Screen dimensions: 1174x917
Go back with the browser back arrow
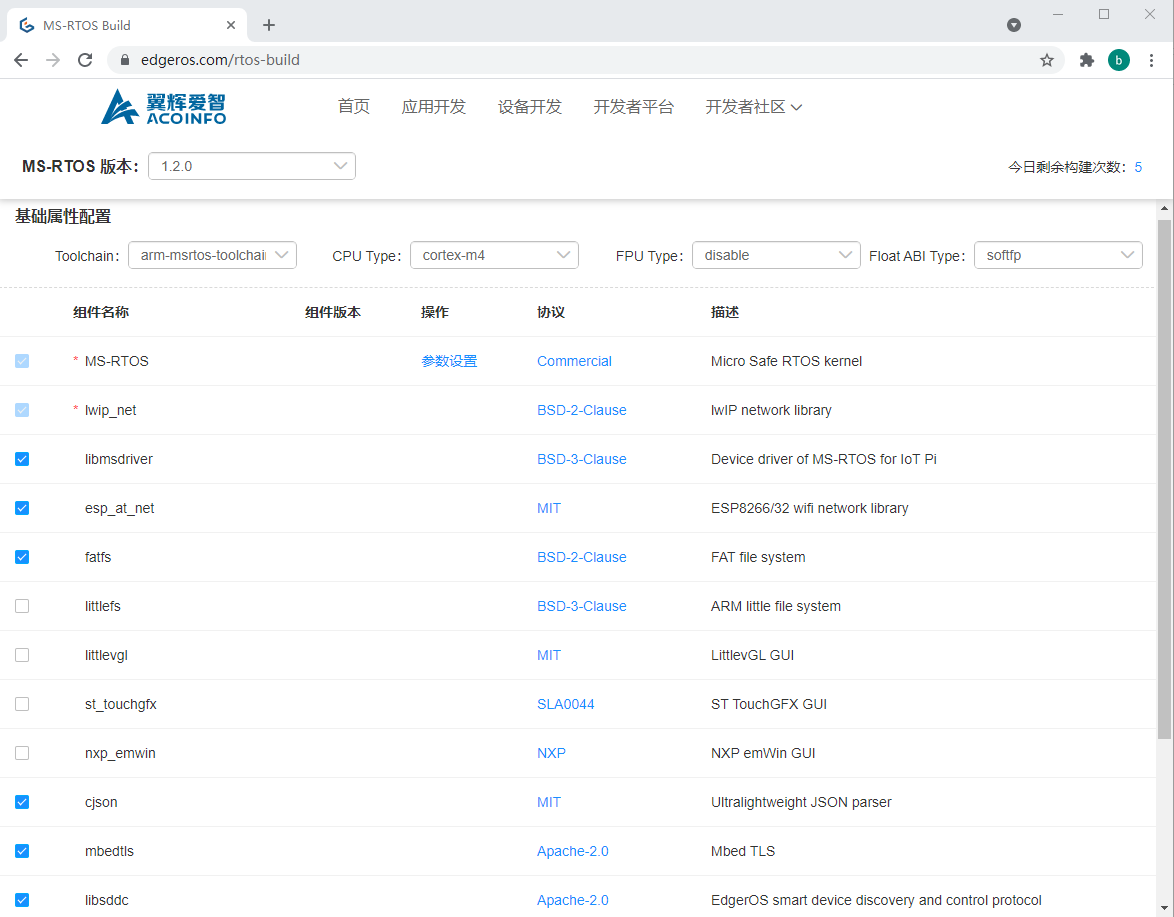[21, 60]
